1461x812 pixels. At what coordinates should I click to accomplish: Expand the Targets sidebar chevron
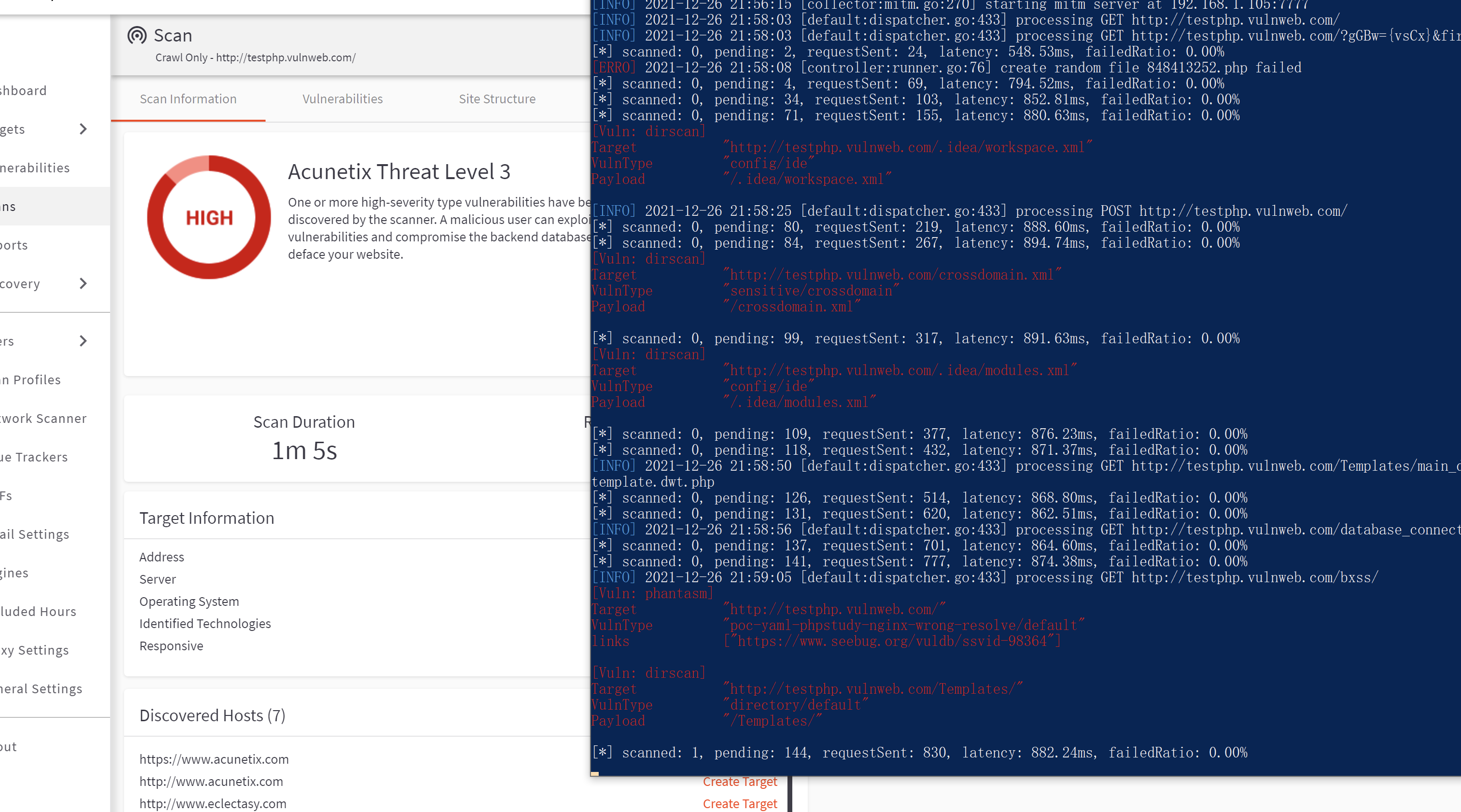tap(84, 129)
